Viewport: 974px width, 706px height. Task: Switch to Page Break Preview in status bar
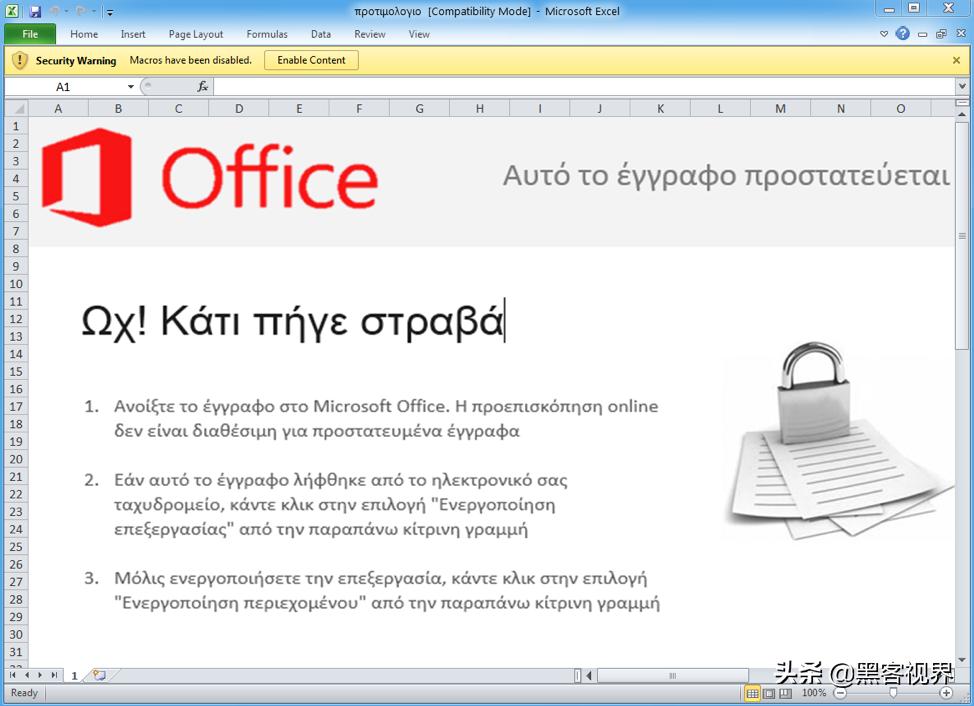(785, 693)
